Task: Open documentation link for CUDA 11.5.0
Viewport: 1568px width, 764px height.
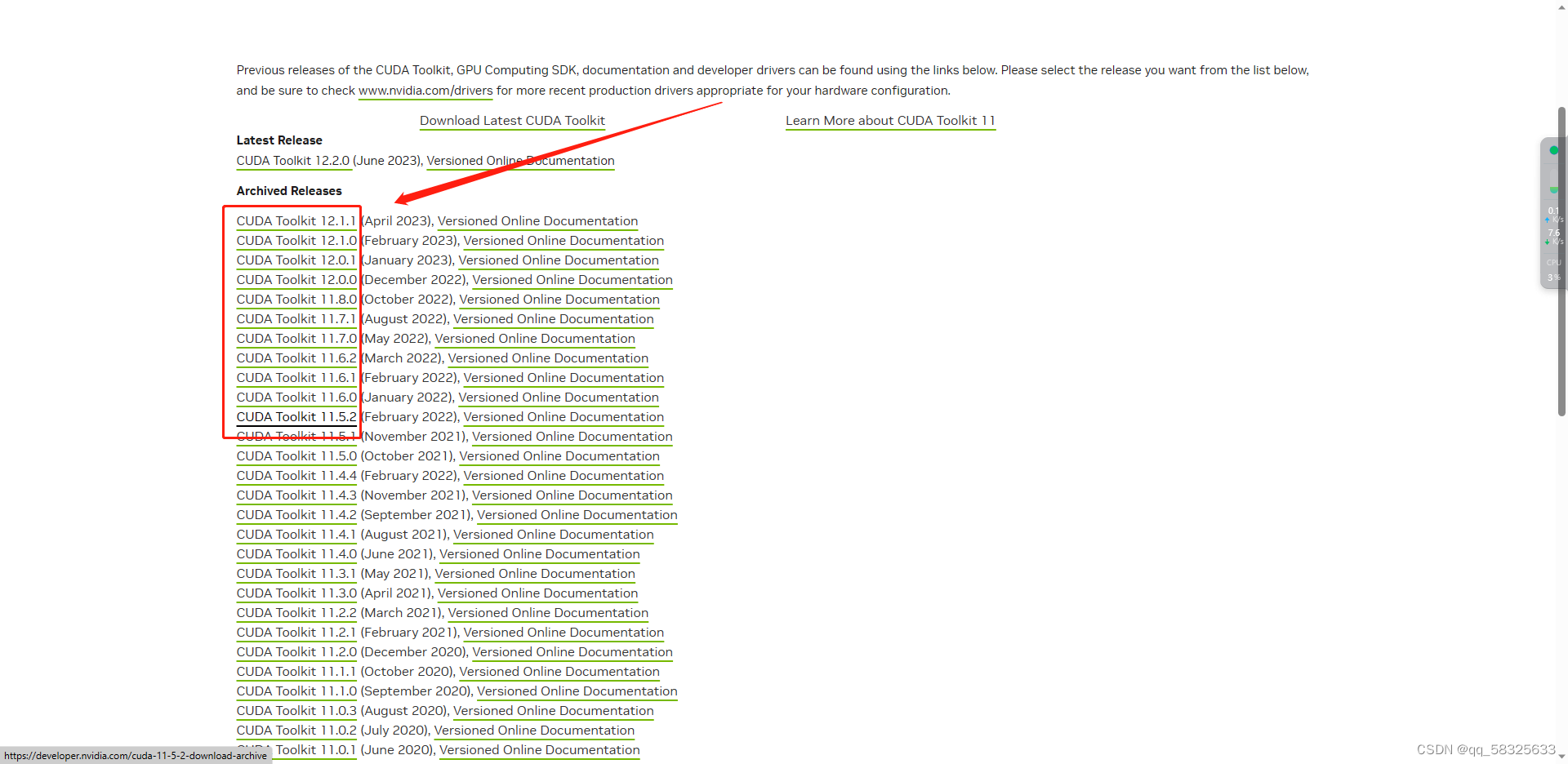Action: tap(559, 456)
